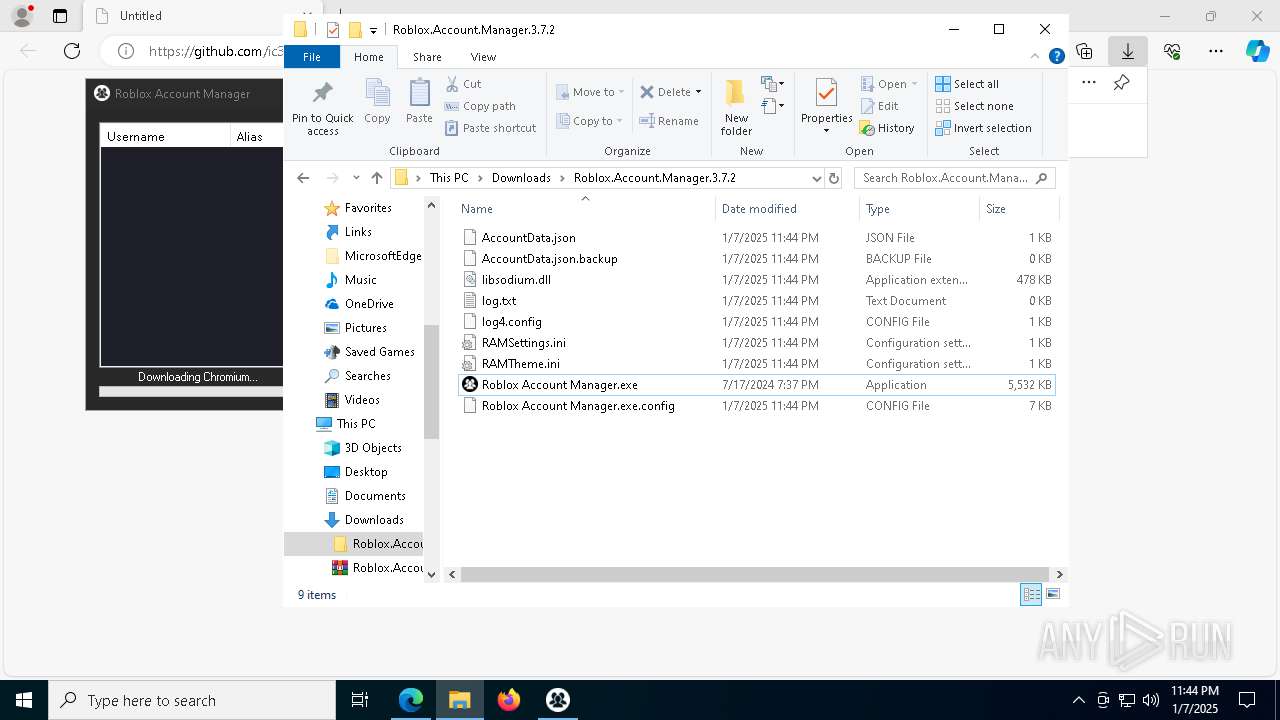Viewport: 1280px width, 720px height.
Task: Select Saved Games in navigation pane
Action: (x=379, y=352)
